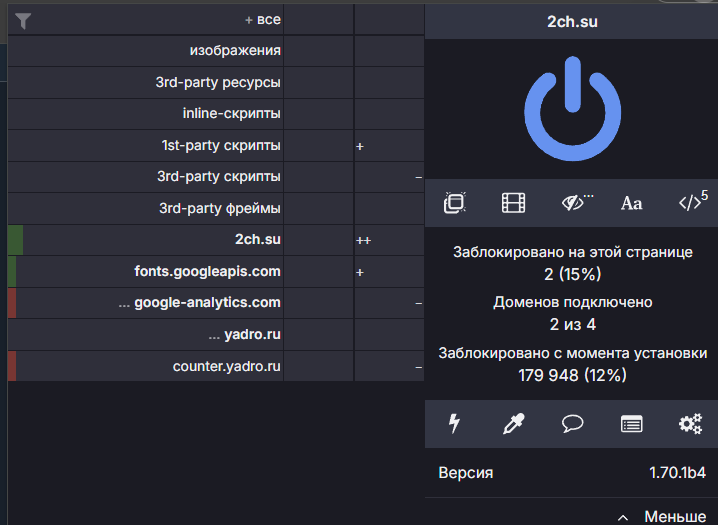Viewport: 718px width, 525px height.
Task: Enter element zapper mode lightning icon
Action: click(x=454, y=423)
